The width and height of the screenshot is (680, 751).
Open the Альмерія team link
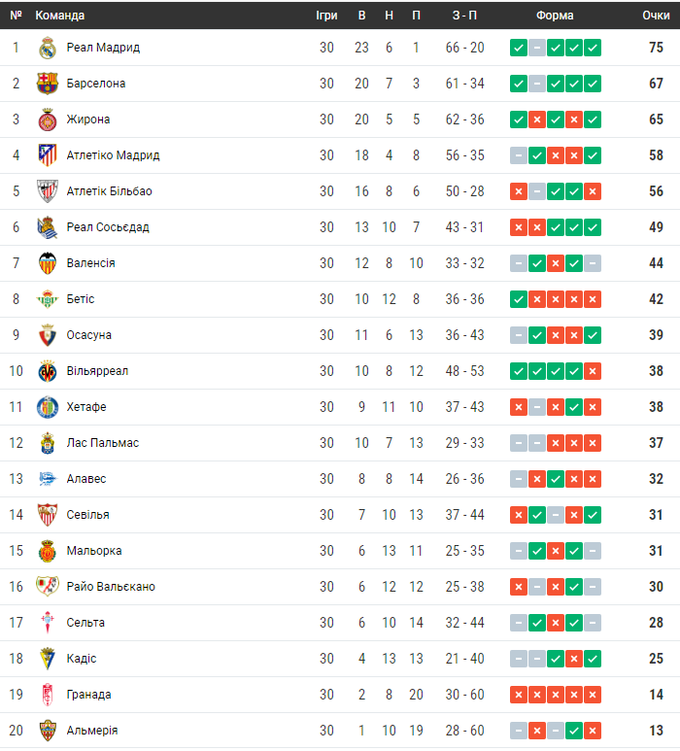tap(92, 731)
